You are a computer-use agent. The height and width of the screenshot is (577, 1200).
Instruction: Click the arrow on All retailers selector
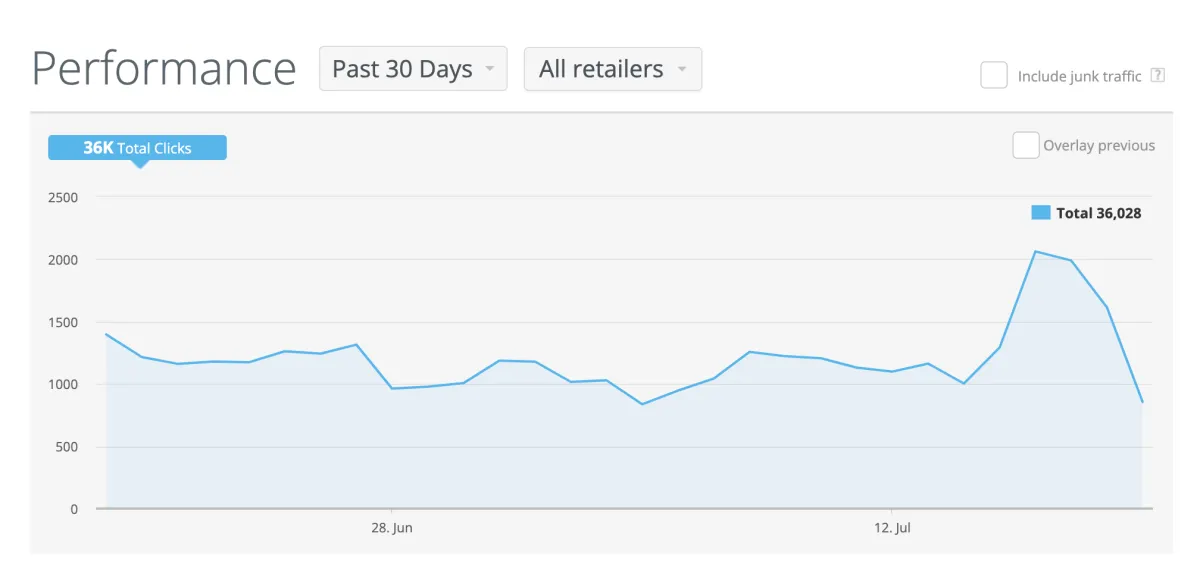click(682, 70)
